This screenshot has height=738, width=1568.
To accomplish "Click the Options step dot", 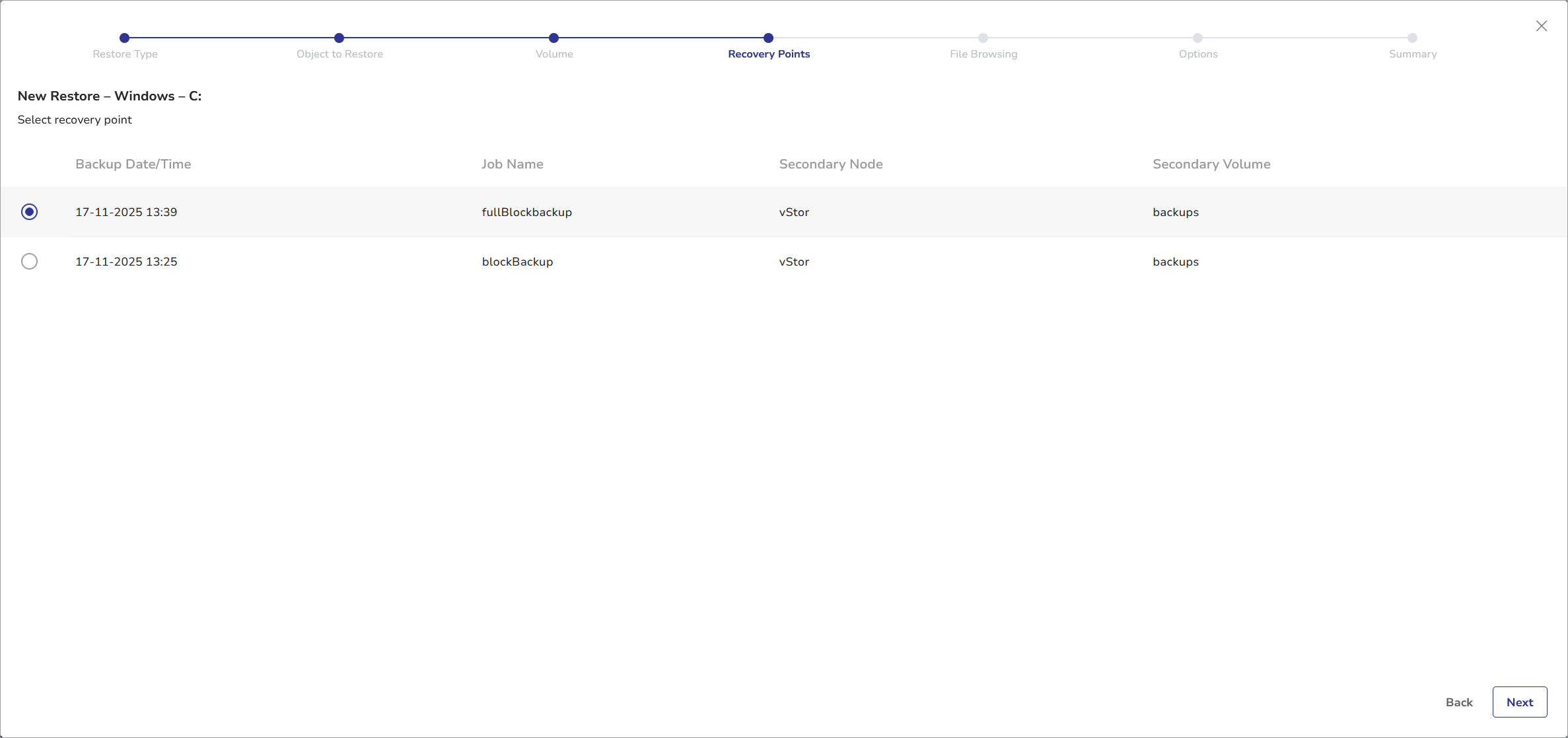I will [x=1197, y=38].
